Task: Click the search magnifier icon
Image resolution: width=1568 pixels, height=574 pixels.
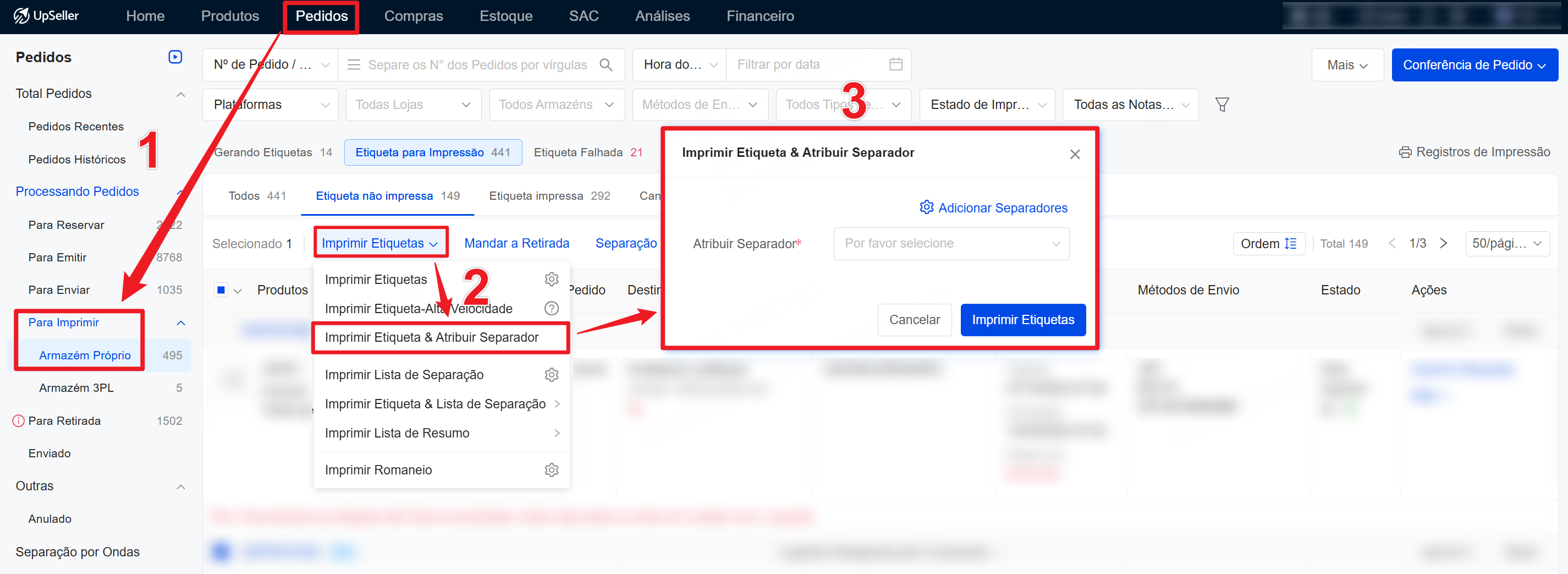Action: click(x=606, y=64)
